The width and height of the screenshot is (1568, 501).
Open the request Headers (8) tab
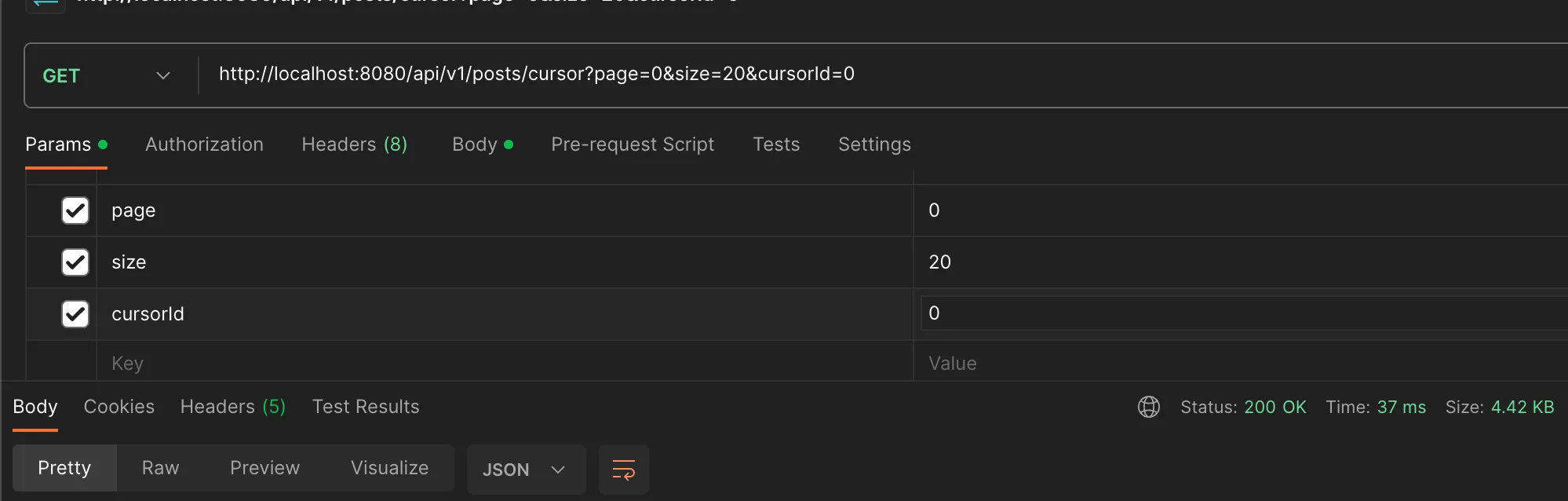[x=354, y=144]
